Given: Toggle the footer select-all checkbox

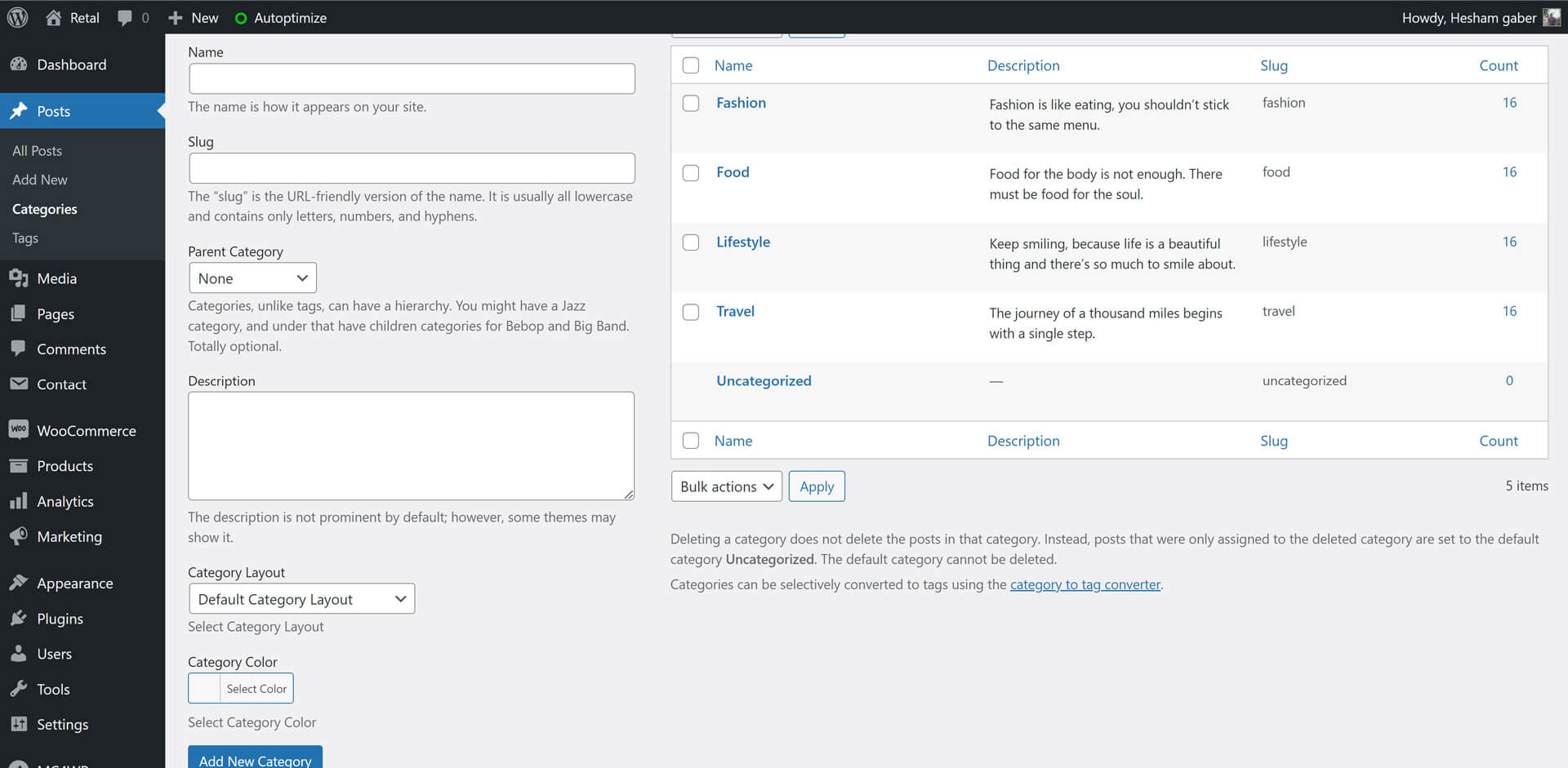Looking at the screenshot, I should pos(691,441).
